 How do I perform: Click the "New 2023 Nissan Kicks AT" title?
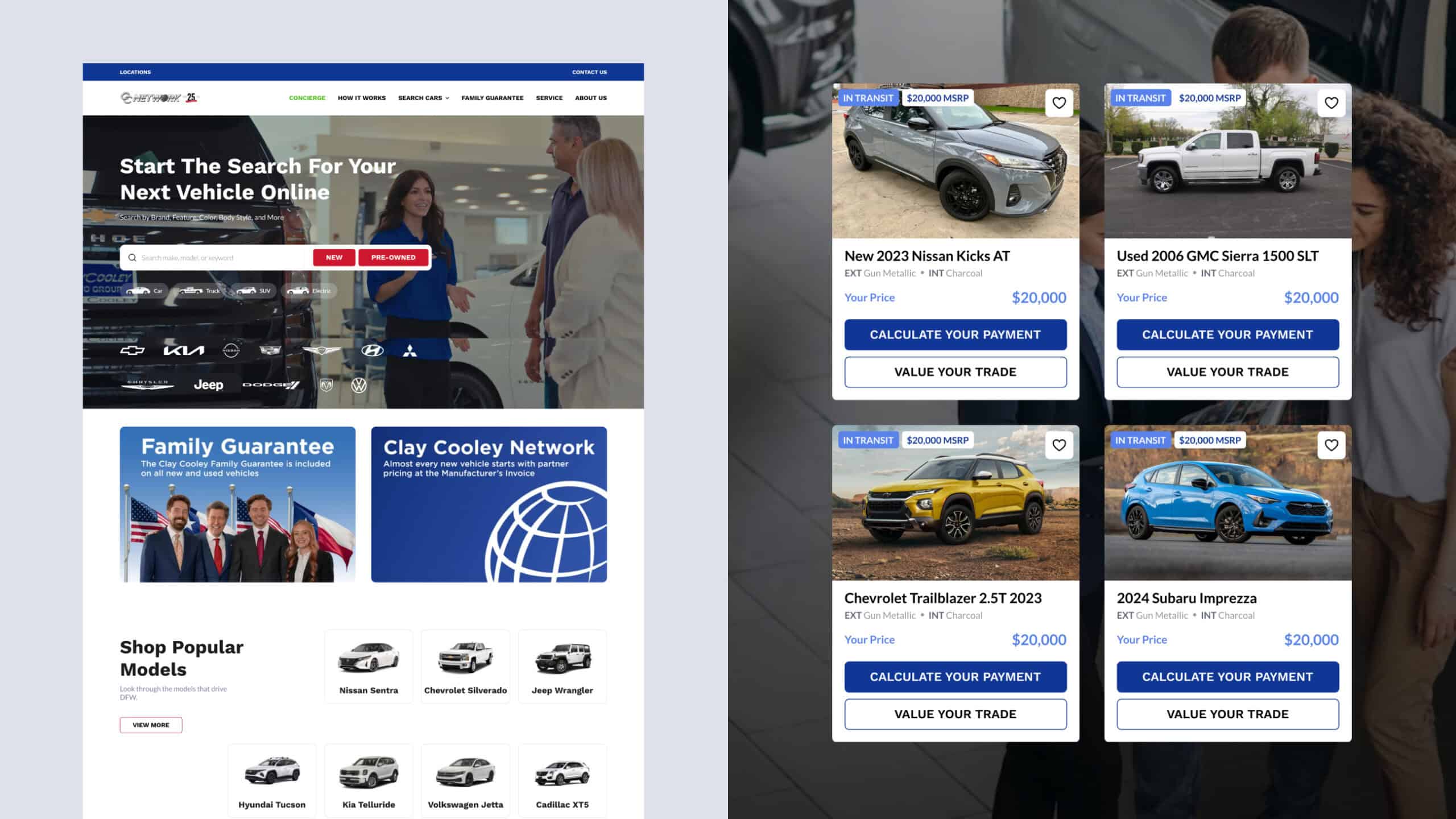point(927,256)
